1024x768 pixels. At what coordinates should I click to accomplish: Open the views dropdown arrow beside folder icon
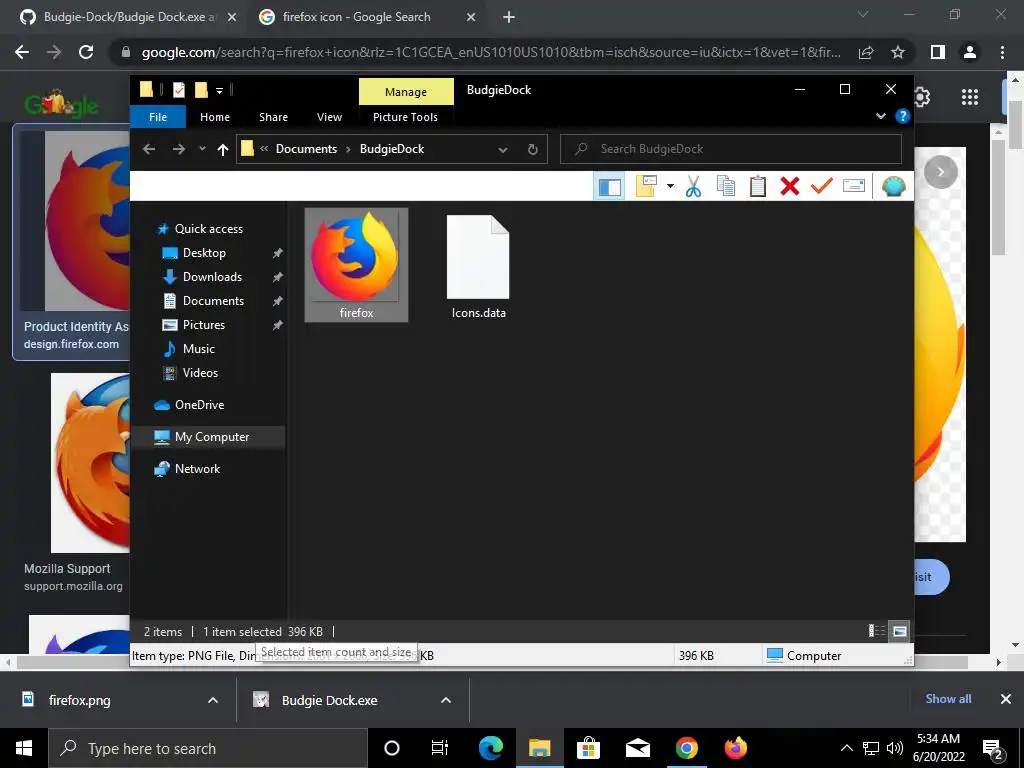[x=670, y=186]
